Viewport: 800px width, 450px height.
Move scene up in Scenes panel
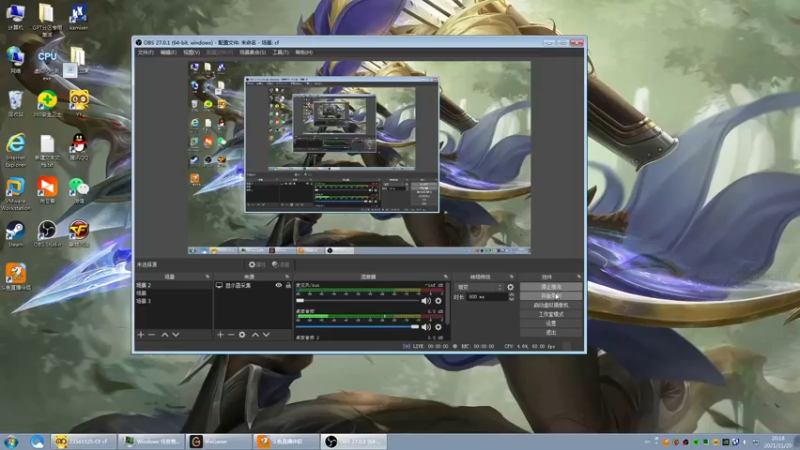165,335
